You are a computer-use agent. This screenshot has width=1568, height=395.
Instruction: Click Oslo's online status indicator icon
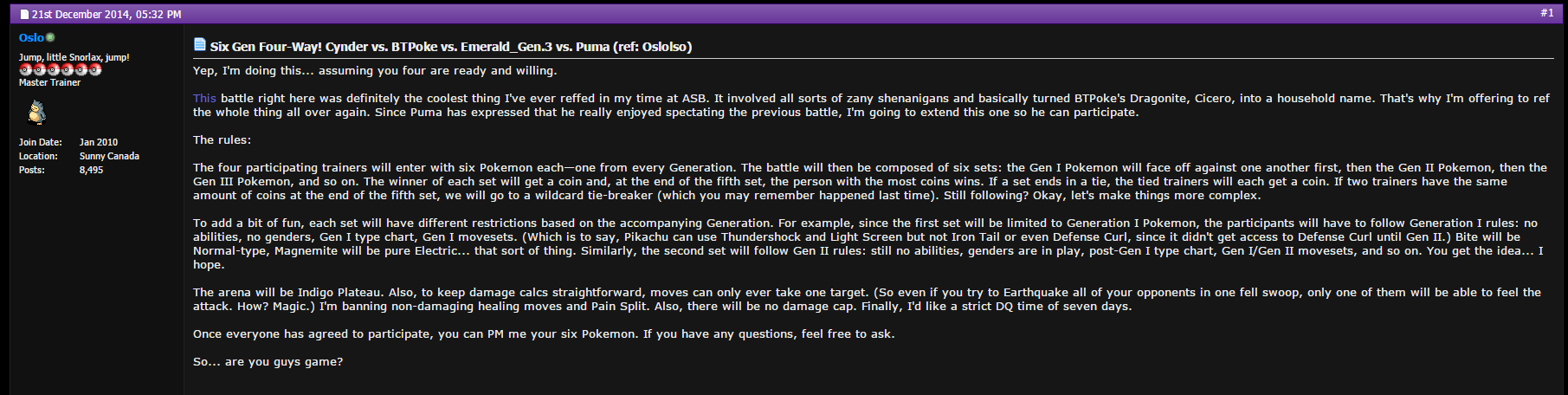pyautogui.click(x=50, y=37)
